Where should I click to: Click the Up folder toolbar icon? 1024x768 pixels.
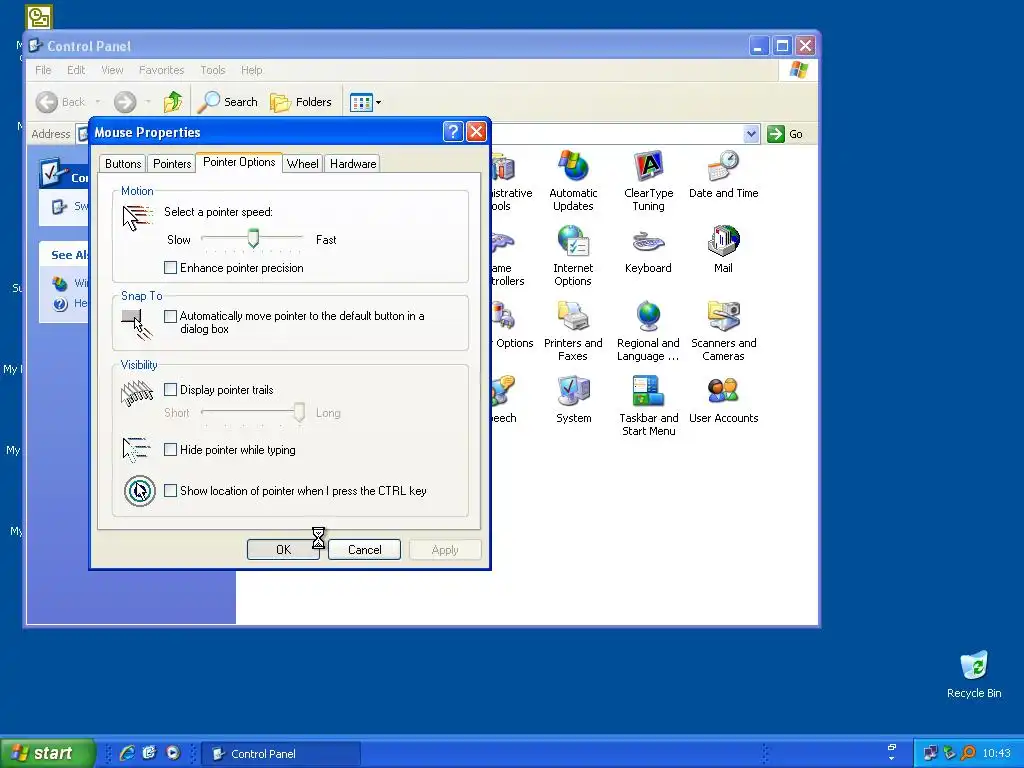pyautogui.click(x=172, y=102)
